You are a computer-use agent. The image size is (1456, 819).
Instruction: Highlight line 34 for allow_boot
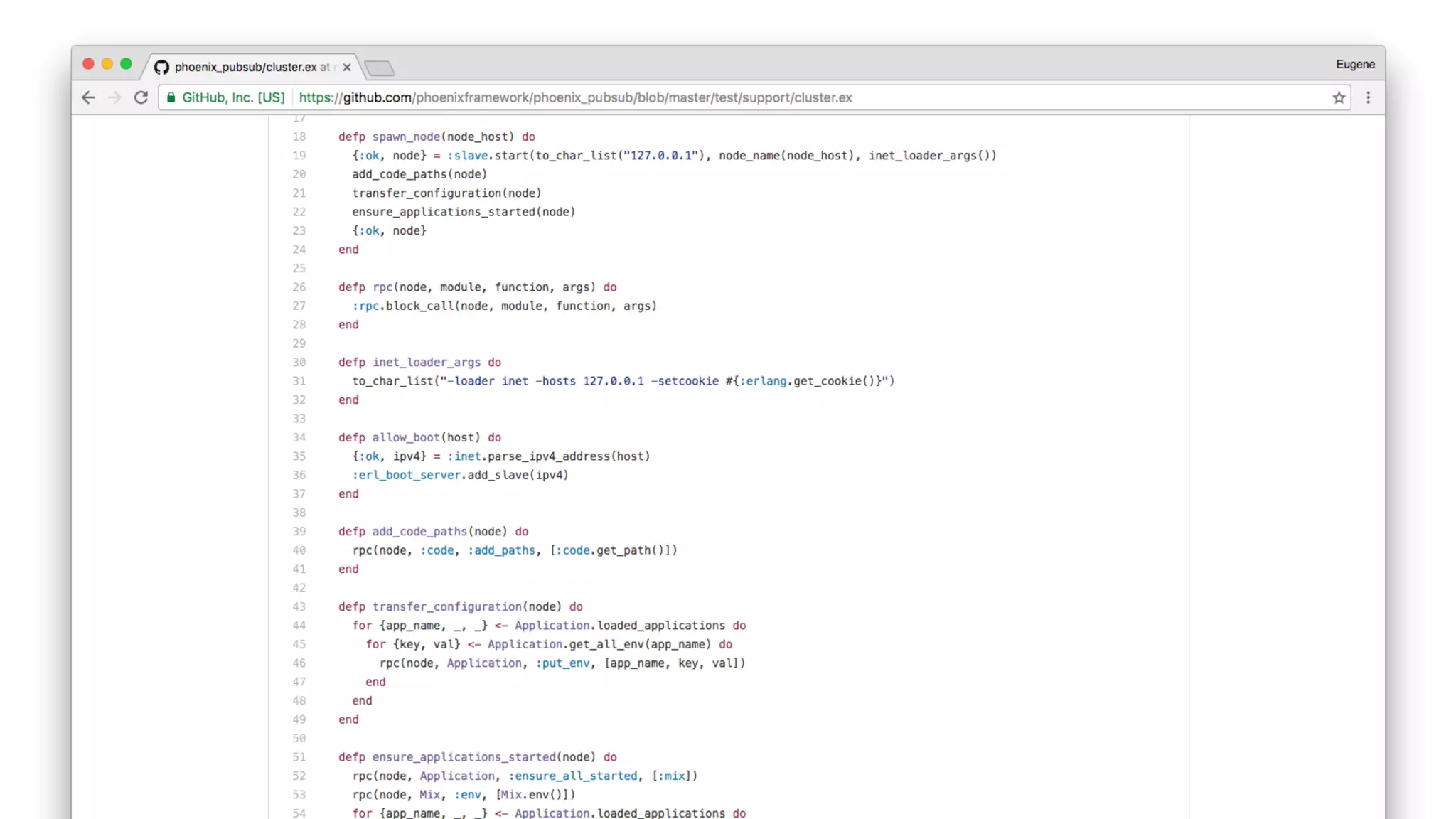[x=299, y=438]
